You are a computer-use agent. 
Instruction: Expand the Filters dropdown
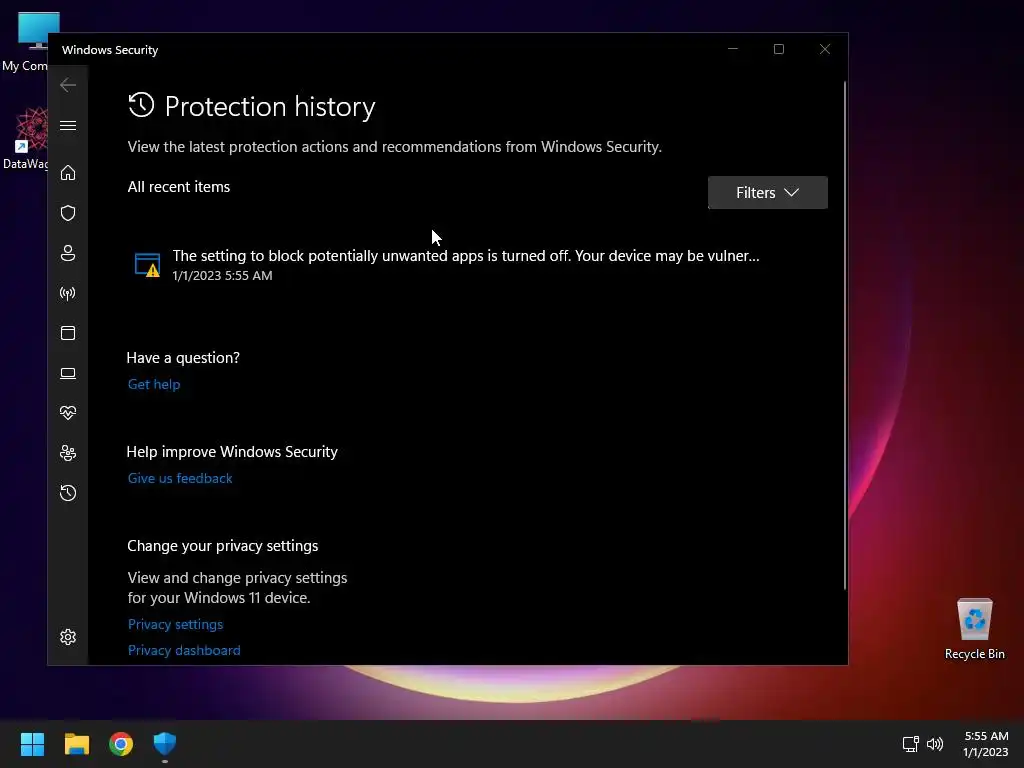point(767,193)
